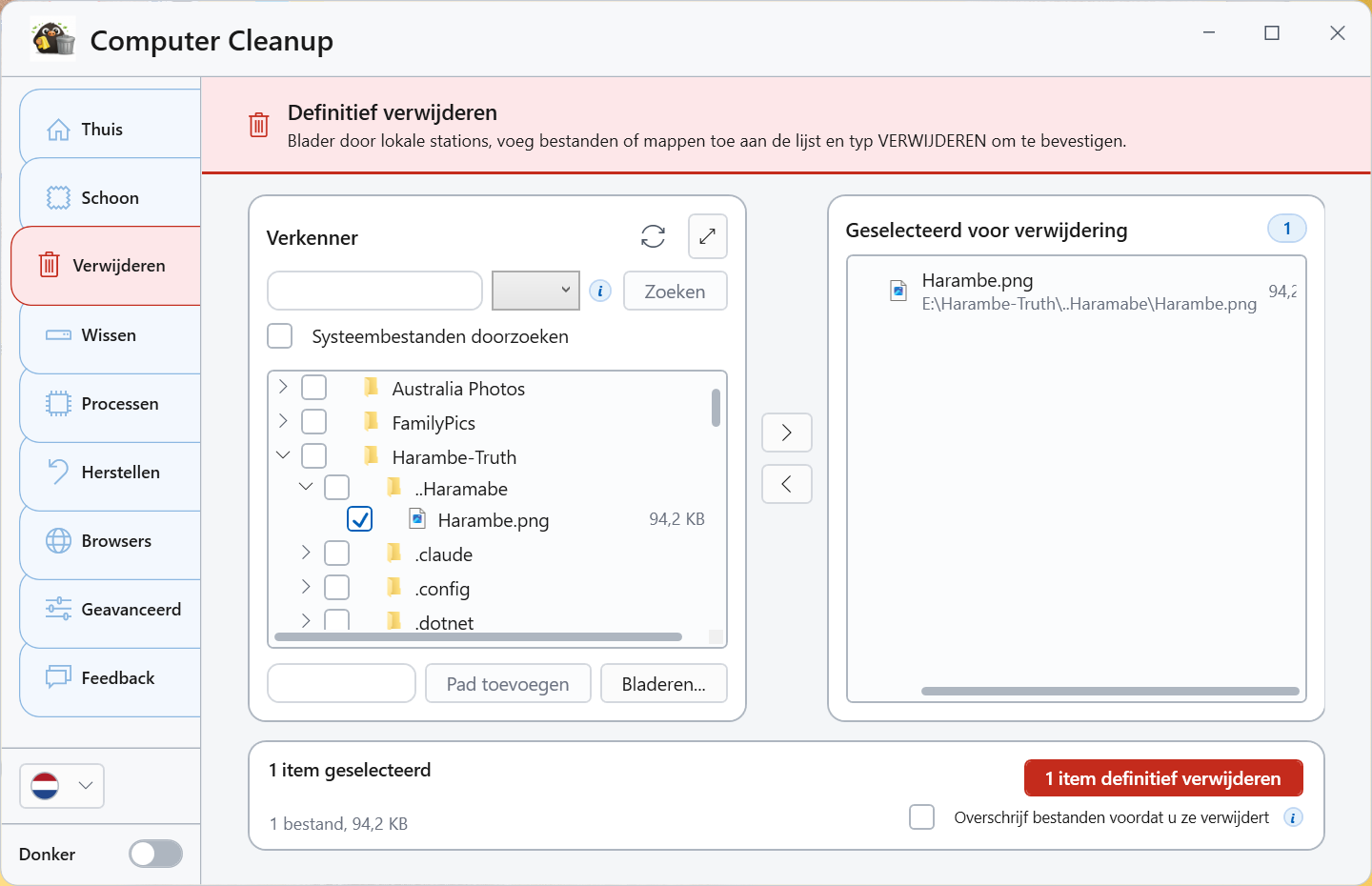1372x886 pixels.
Task: Enable overwrite files before deleting checkbox
Action: [x=922, y=817]
